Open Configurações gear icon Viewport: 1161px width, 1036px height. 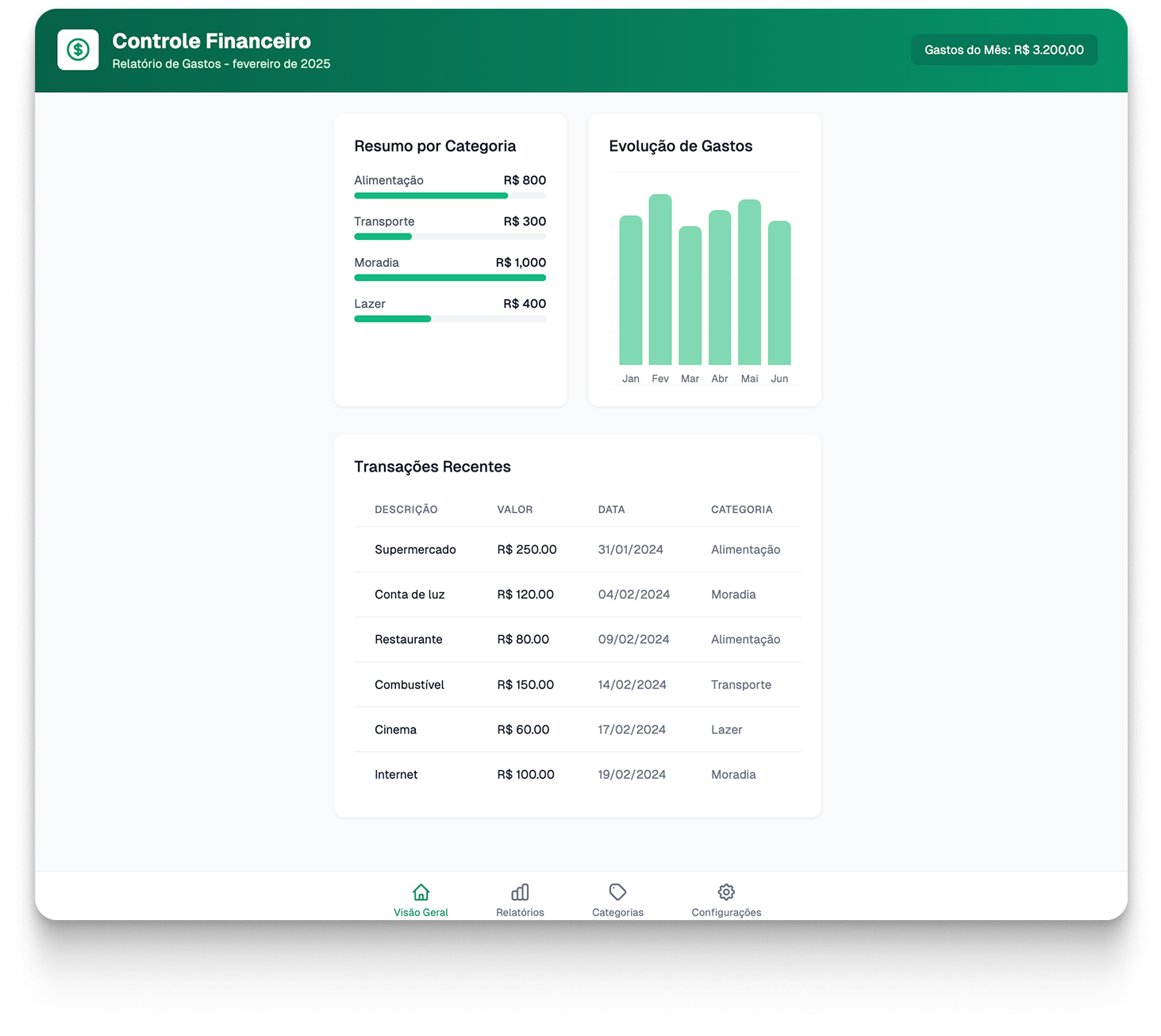coord(726,892)
